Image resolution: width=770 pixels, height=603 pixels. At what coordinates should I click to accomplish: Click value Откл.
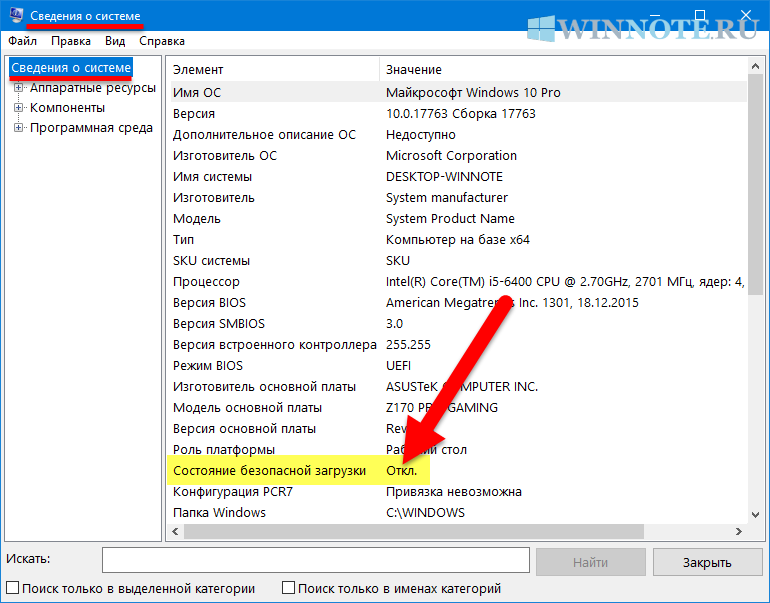tap(401, 471)
